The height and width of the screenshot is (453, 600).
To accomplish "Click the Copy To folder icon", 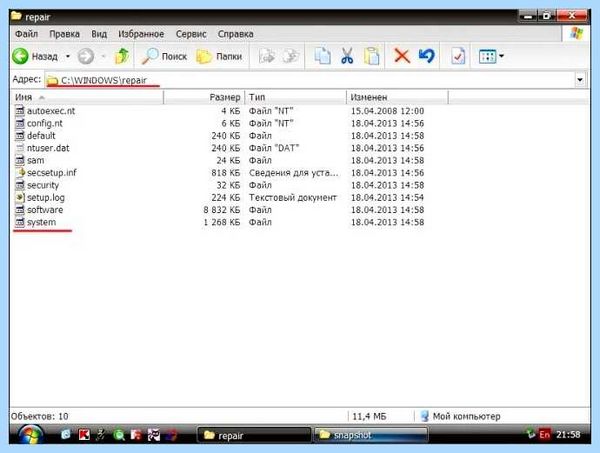I will coord(290,56).
